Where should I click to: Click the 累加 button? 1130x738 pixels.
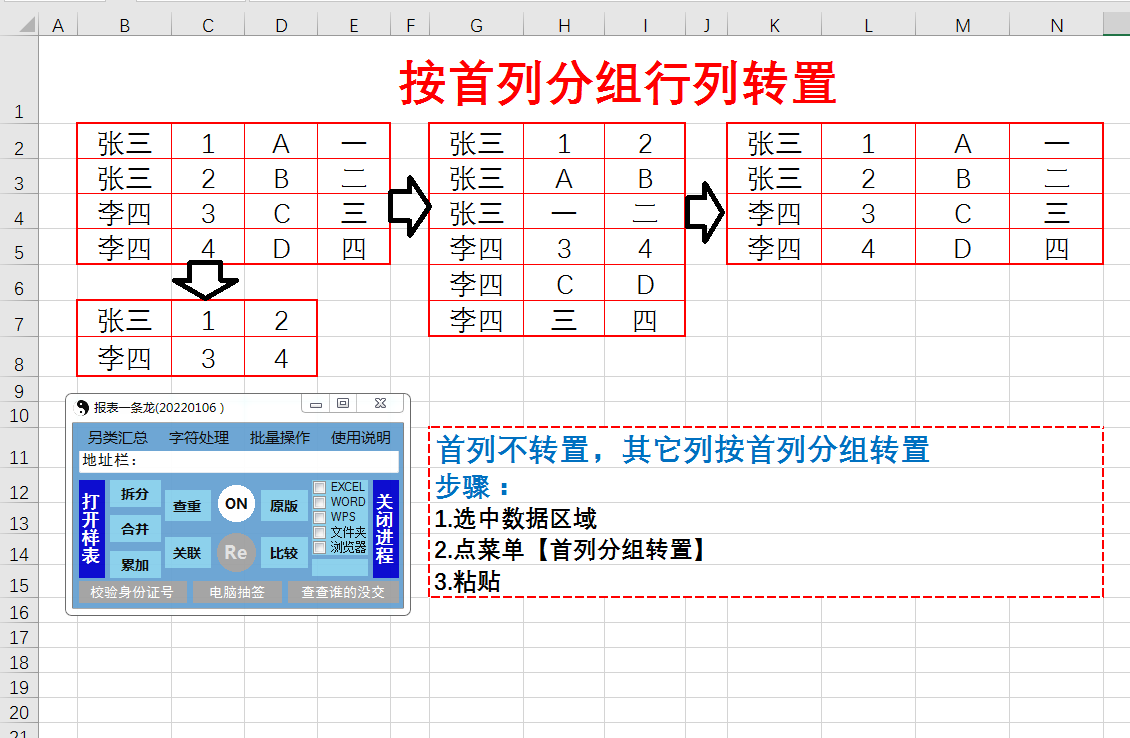point(135,565)
